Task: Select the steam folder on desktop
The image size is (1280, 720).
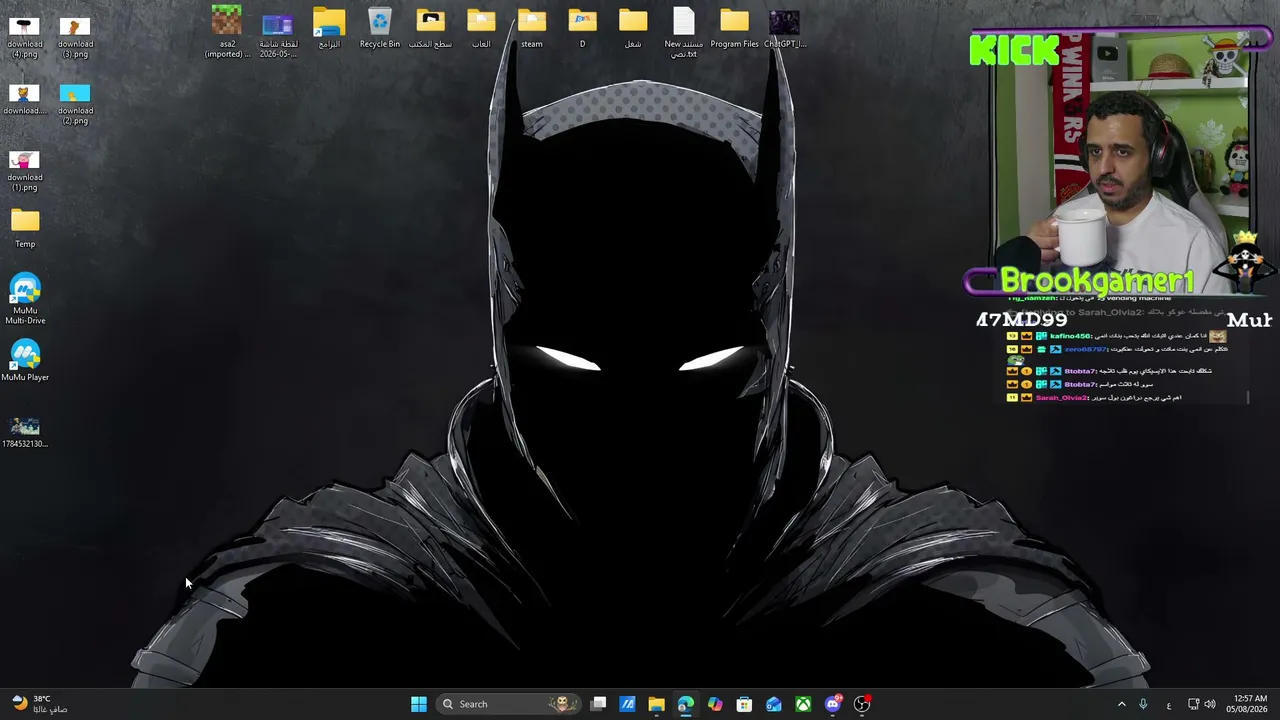Action: [x=532, y=28]
